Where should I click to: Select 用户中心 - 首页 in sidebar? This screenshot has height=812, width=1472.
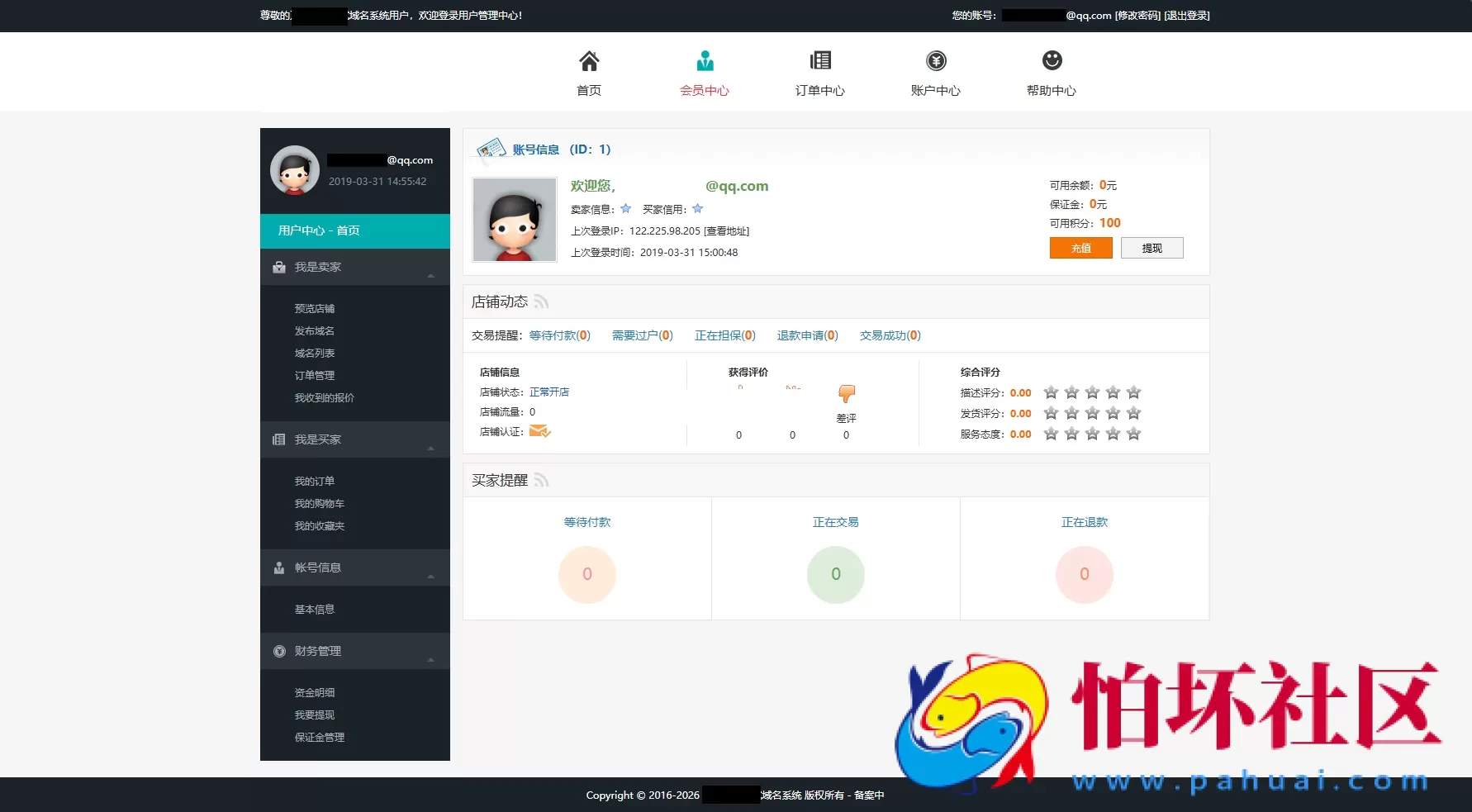point(355,231)
